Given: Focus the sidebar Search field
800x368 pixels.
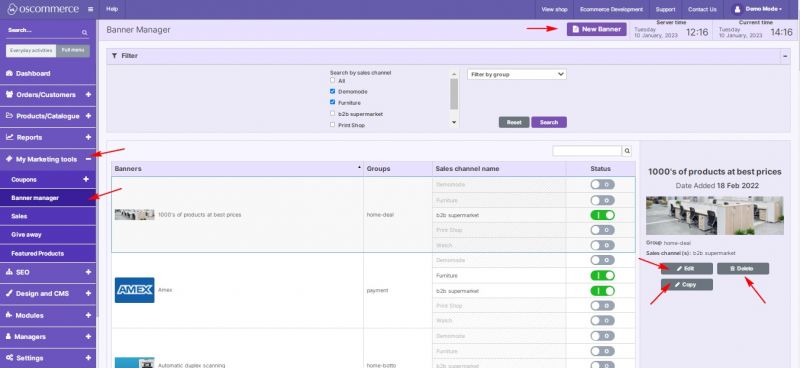Looking at the screenshot, I should click(43, 31).
